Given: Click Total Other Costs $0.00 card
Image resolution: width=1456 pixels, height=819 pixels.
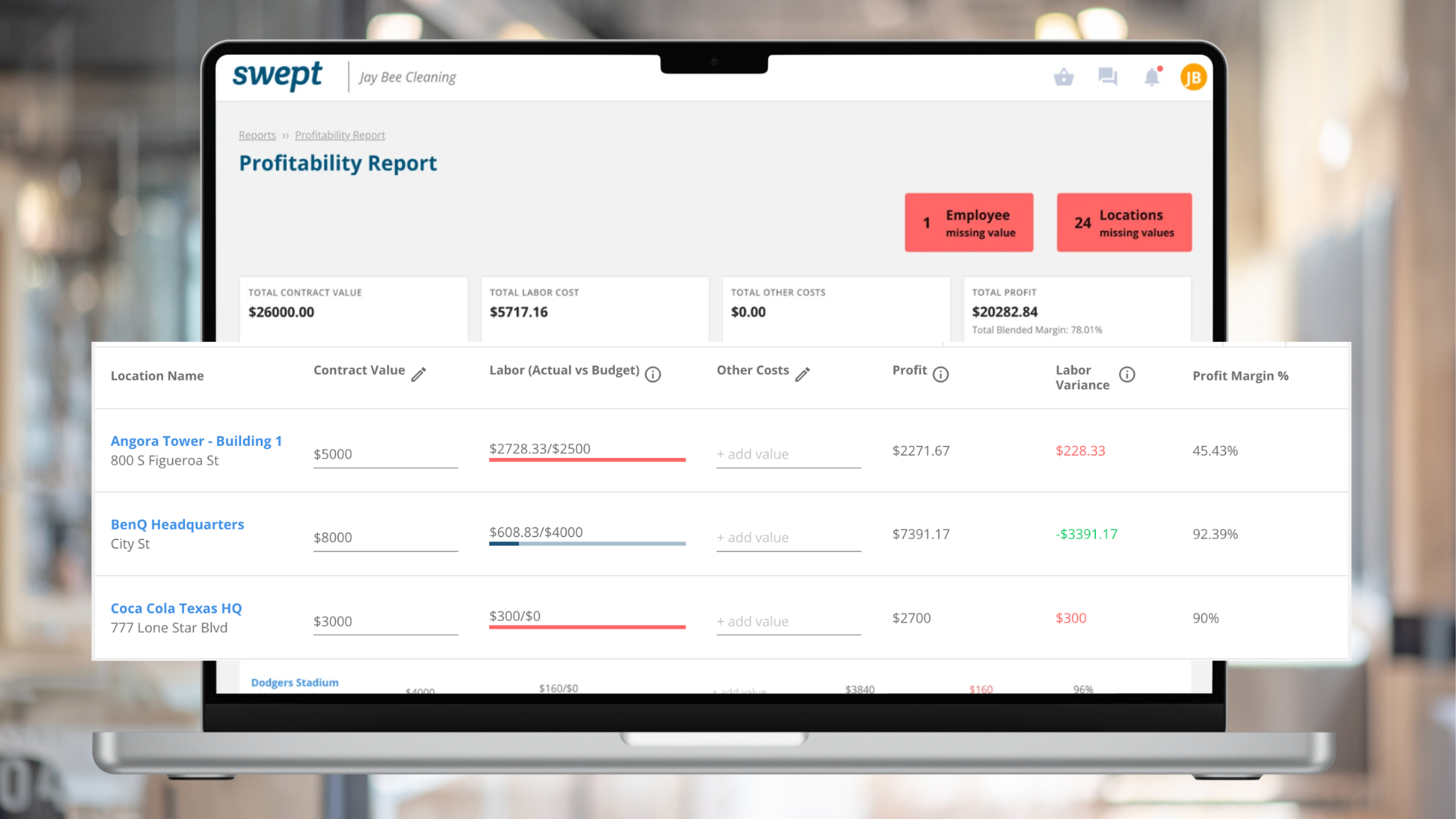Looking at the screenshot, I should [836, 309].
